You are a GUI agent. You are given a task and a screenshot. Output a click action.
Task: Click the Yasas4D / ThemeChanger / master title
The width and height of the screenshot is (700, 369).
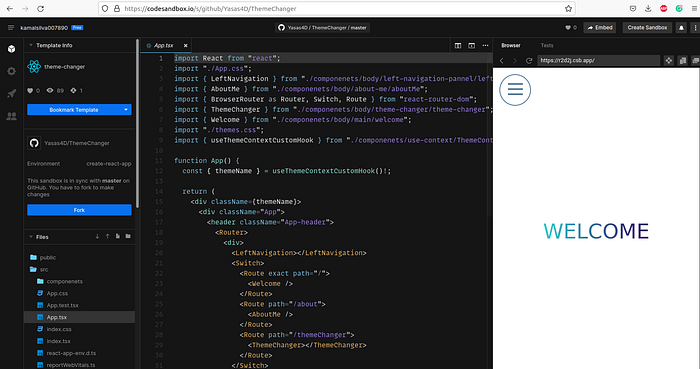click(x=322, y=28)
